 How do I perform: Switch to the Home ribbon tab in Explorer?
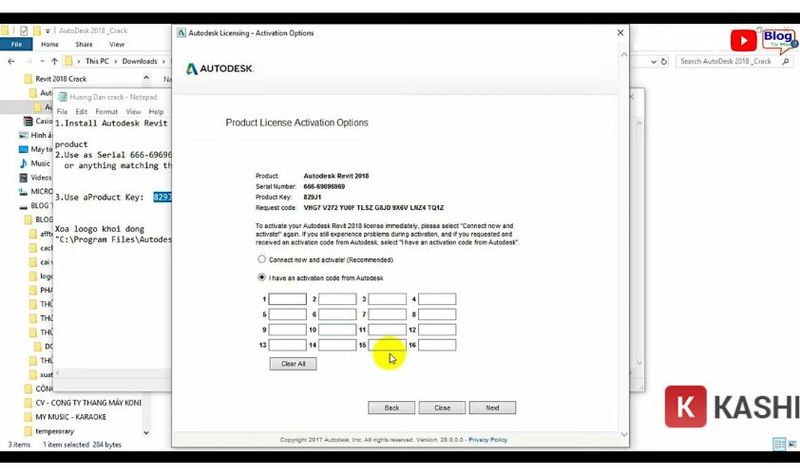[x=49, y=44]
